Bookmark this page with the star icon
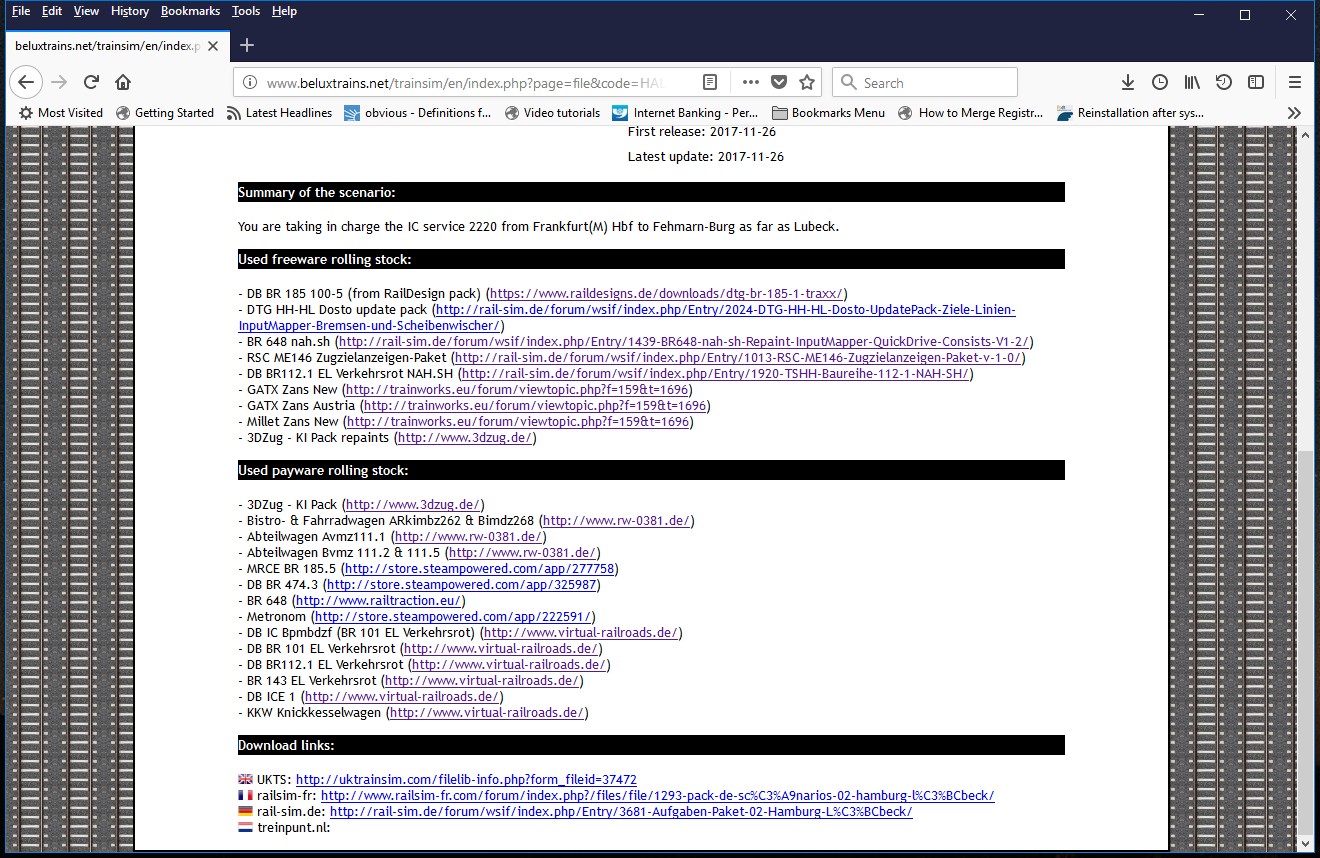The width and height of the screenshot is (1320, 858). [x=807, y=83]
